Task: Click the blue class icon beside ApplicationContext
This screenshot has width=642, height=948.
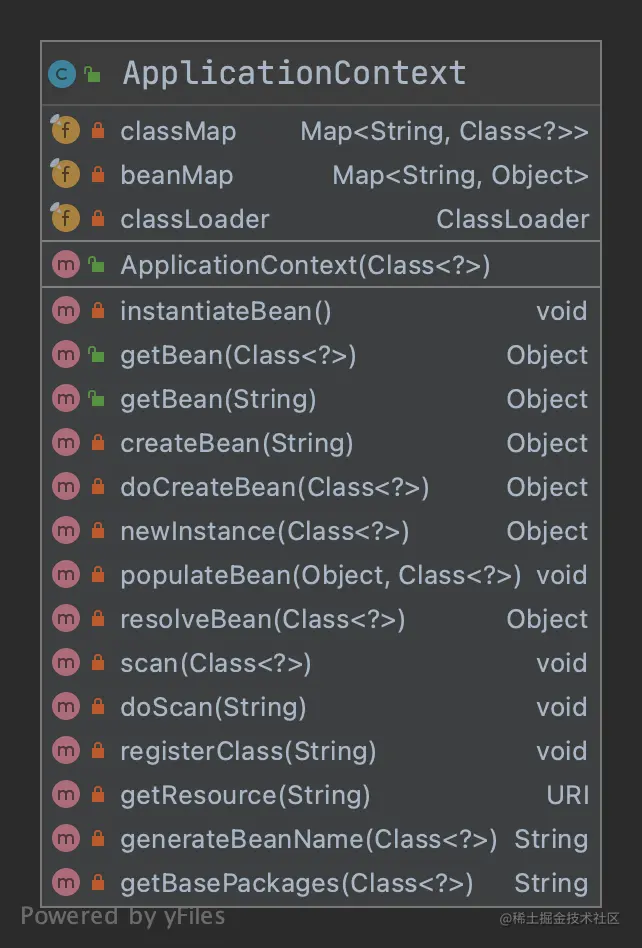Action: click(x=62, y=74)
